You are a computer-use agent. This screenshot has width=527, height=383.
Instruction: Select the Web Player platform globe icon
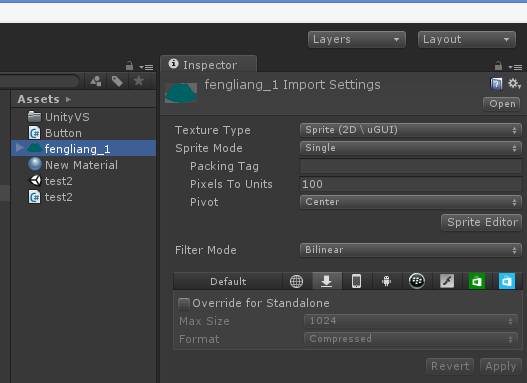tap(296, 281)
